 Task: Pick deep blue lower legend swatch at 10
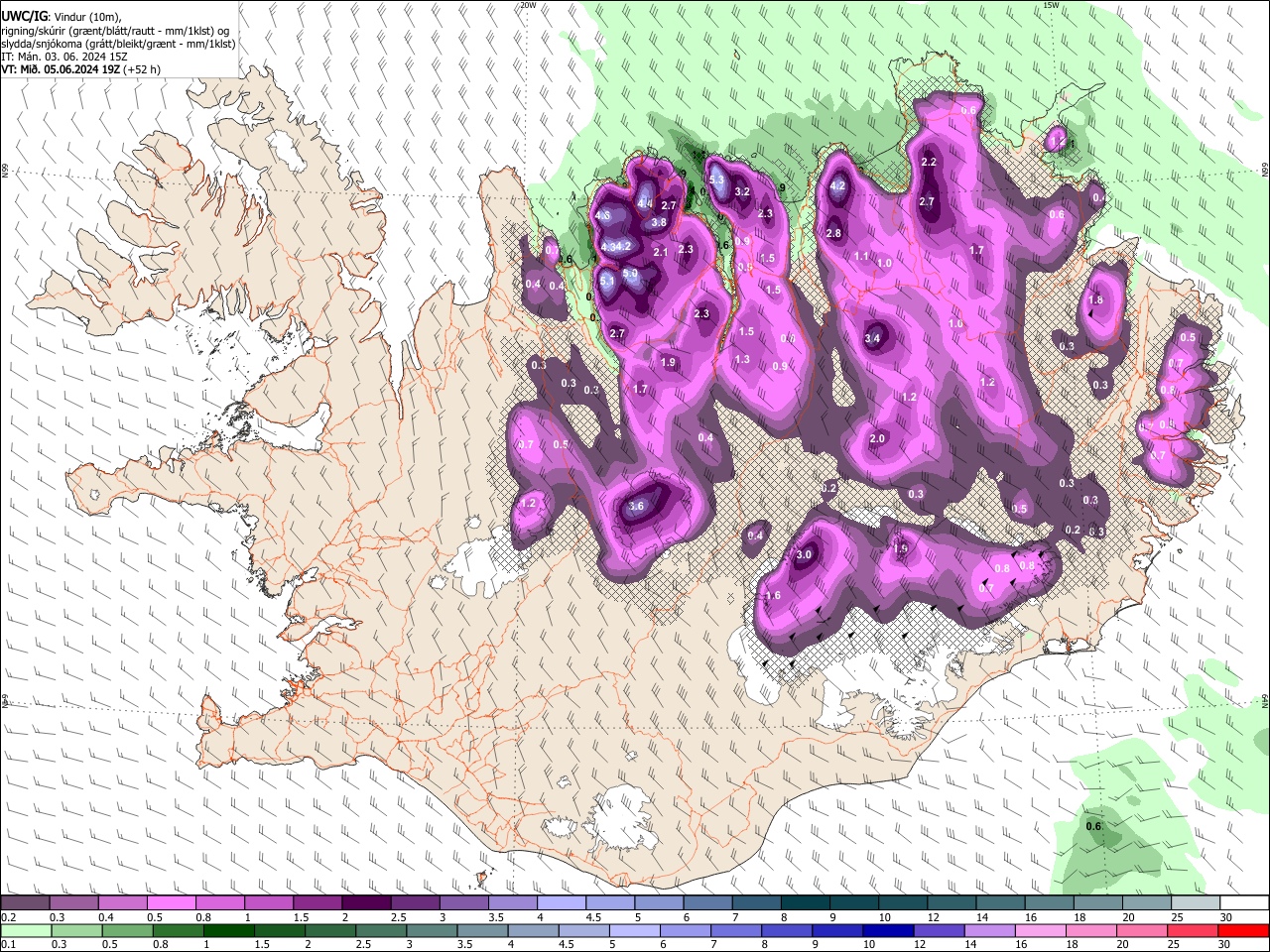(887, 930)
